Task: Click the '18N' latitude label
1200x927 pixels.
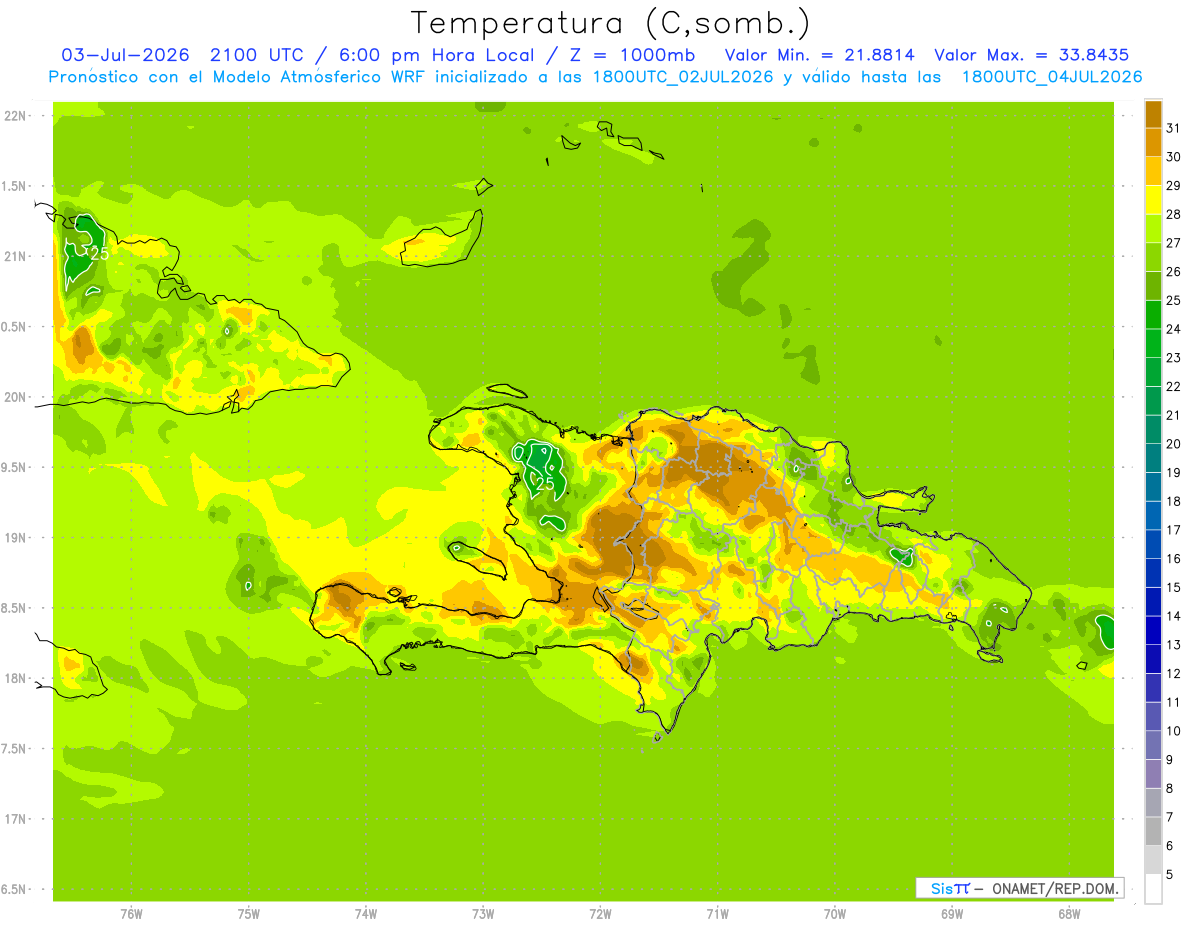Action: [15, 678]
